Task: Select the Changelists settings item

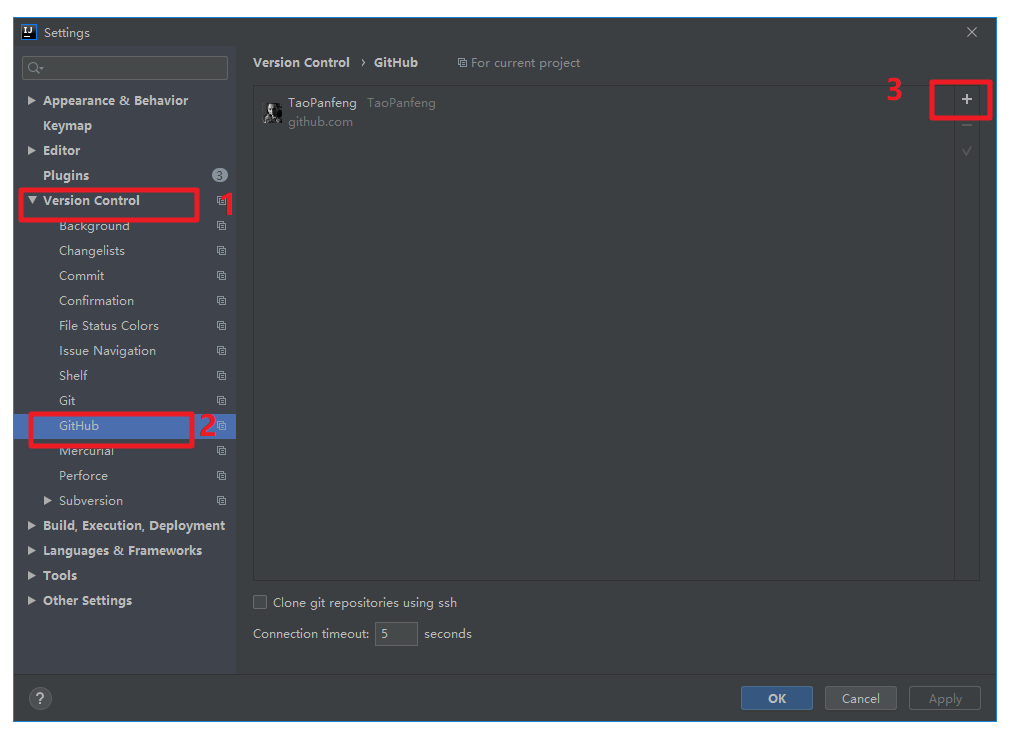Action: [92, 251]
